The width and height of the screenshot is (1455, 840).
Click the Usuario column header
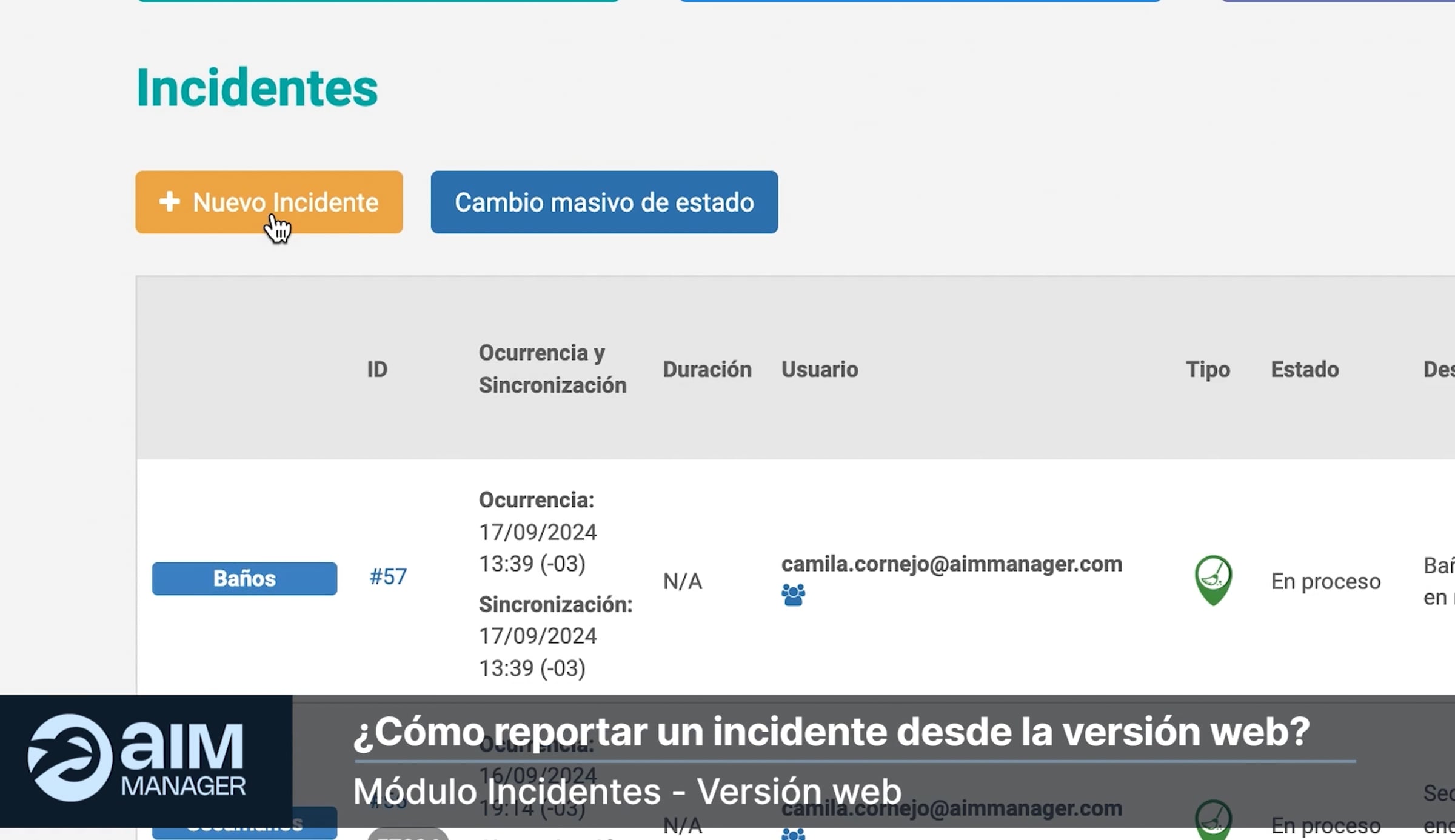pyautogui.click(x=820, y=369)
